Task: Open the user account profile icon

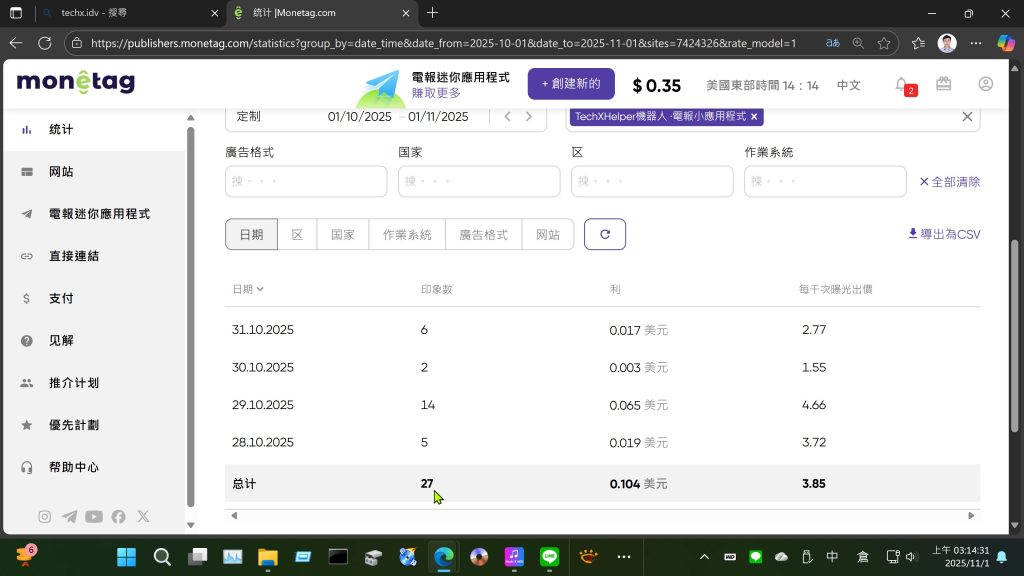Action: click(x=985, y=85)
